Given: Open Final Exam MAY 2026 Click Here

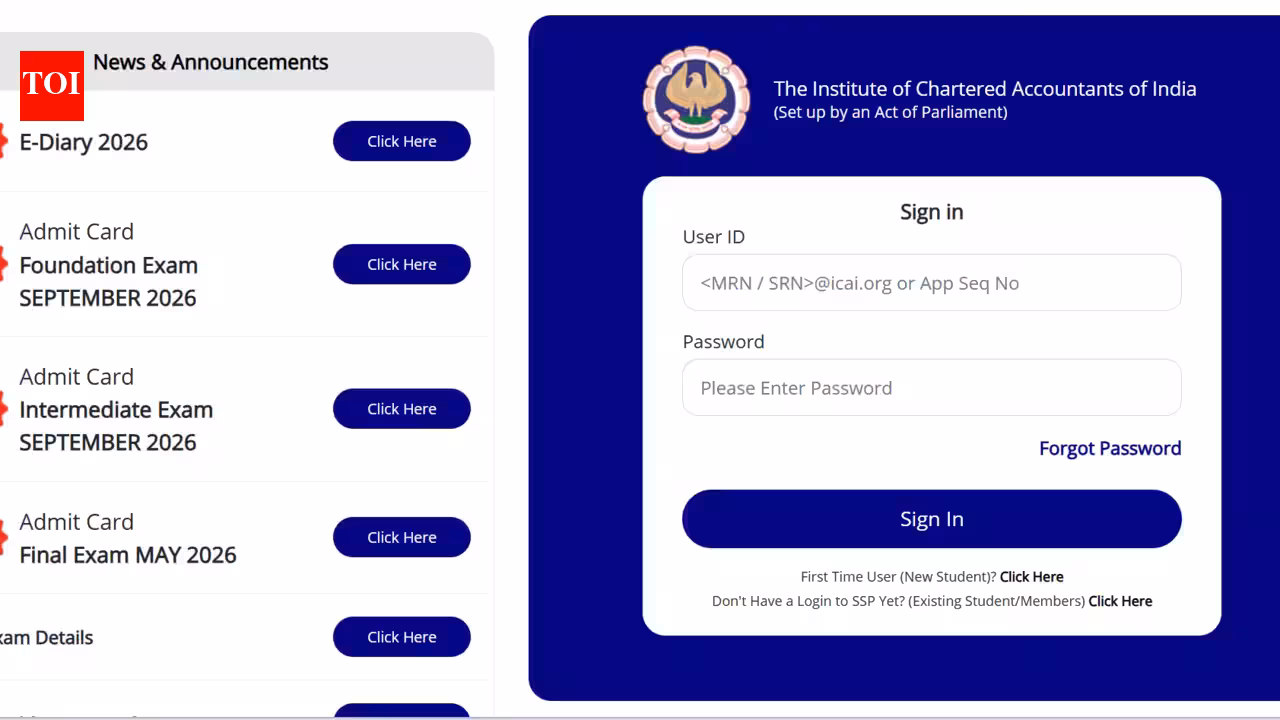Looking at the screenshot, I should click(x=402, y=537).
